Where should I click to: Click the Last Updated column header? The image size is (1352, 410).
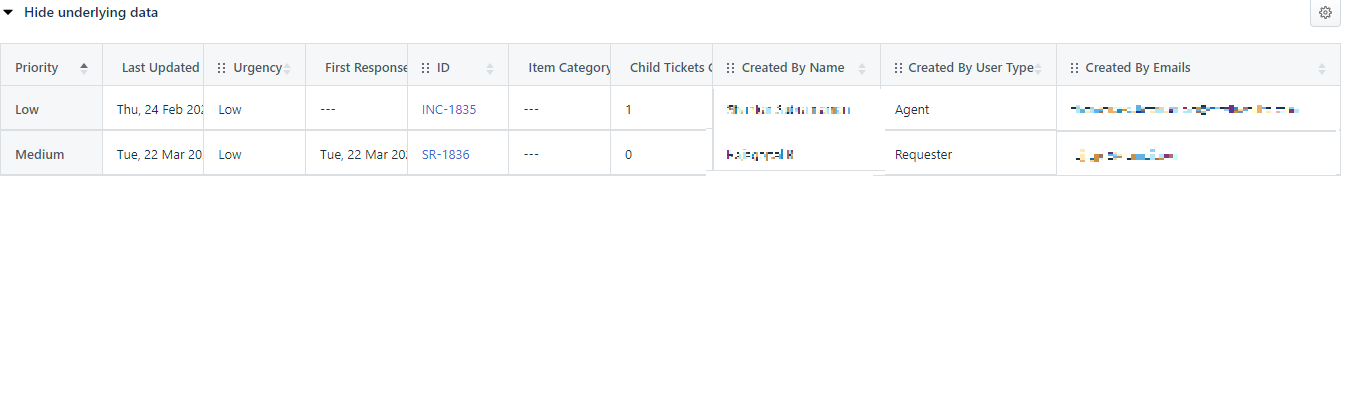click(x=160, y=68)
